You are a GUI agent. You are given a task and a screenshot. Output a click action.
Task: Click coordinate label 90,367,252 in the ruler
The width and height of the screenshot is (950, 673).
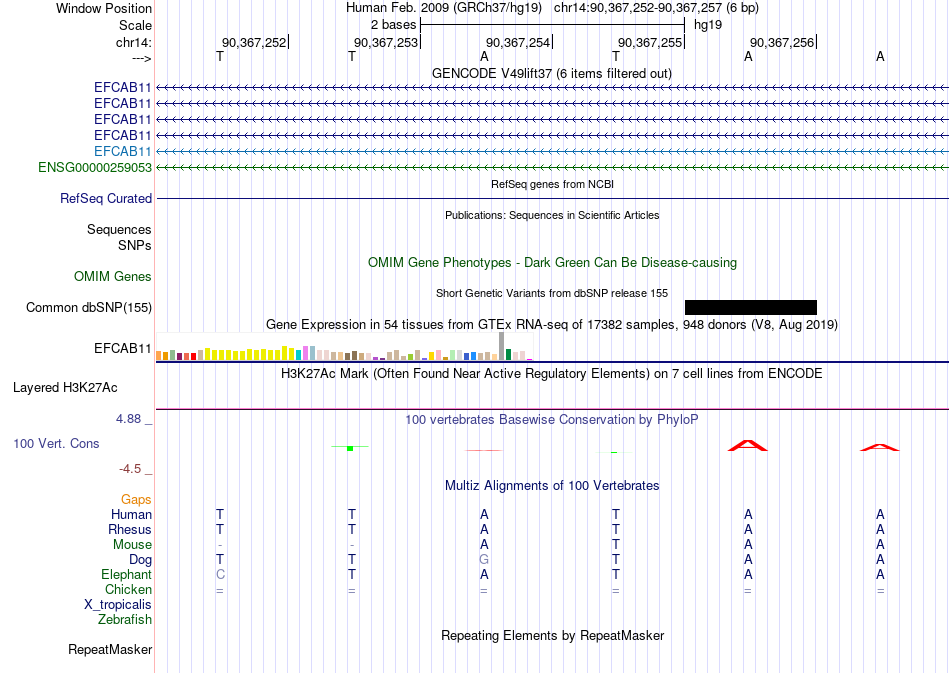(254, 42)
